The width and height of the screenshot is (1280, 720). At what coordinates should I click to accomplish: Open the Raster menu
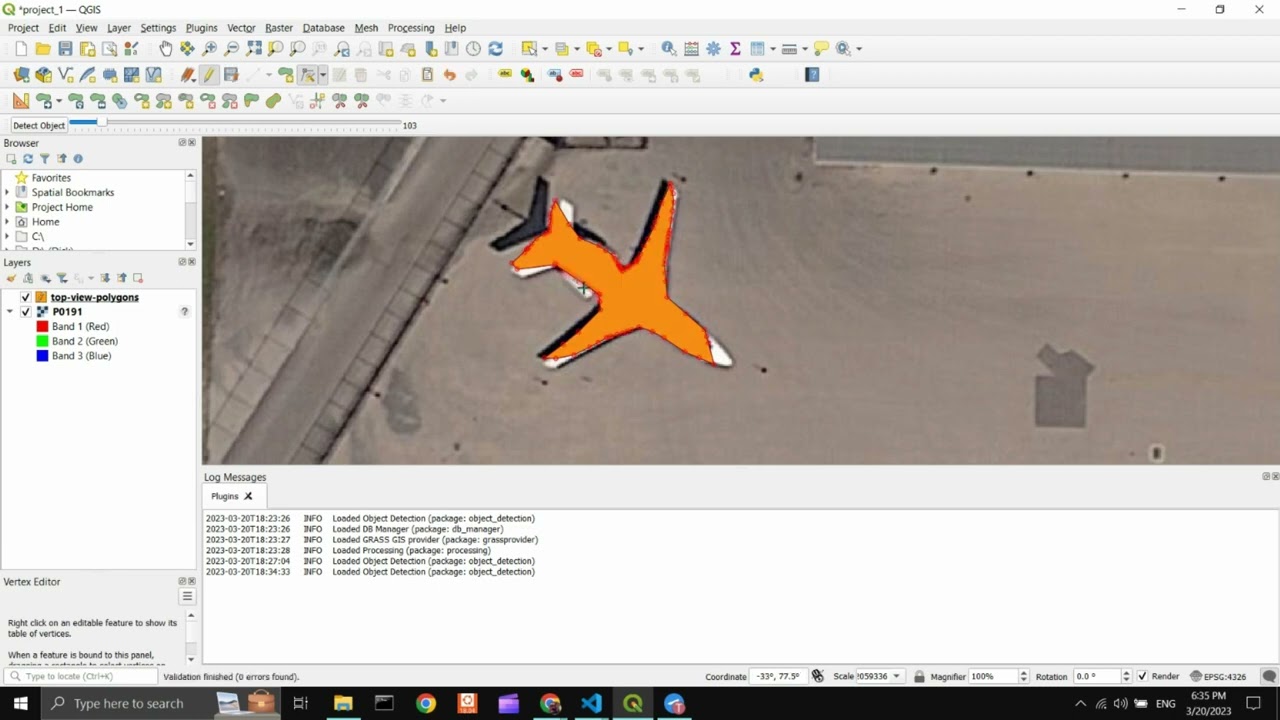pyautogui.click(x=279, y=28)
